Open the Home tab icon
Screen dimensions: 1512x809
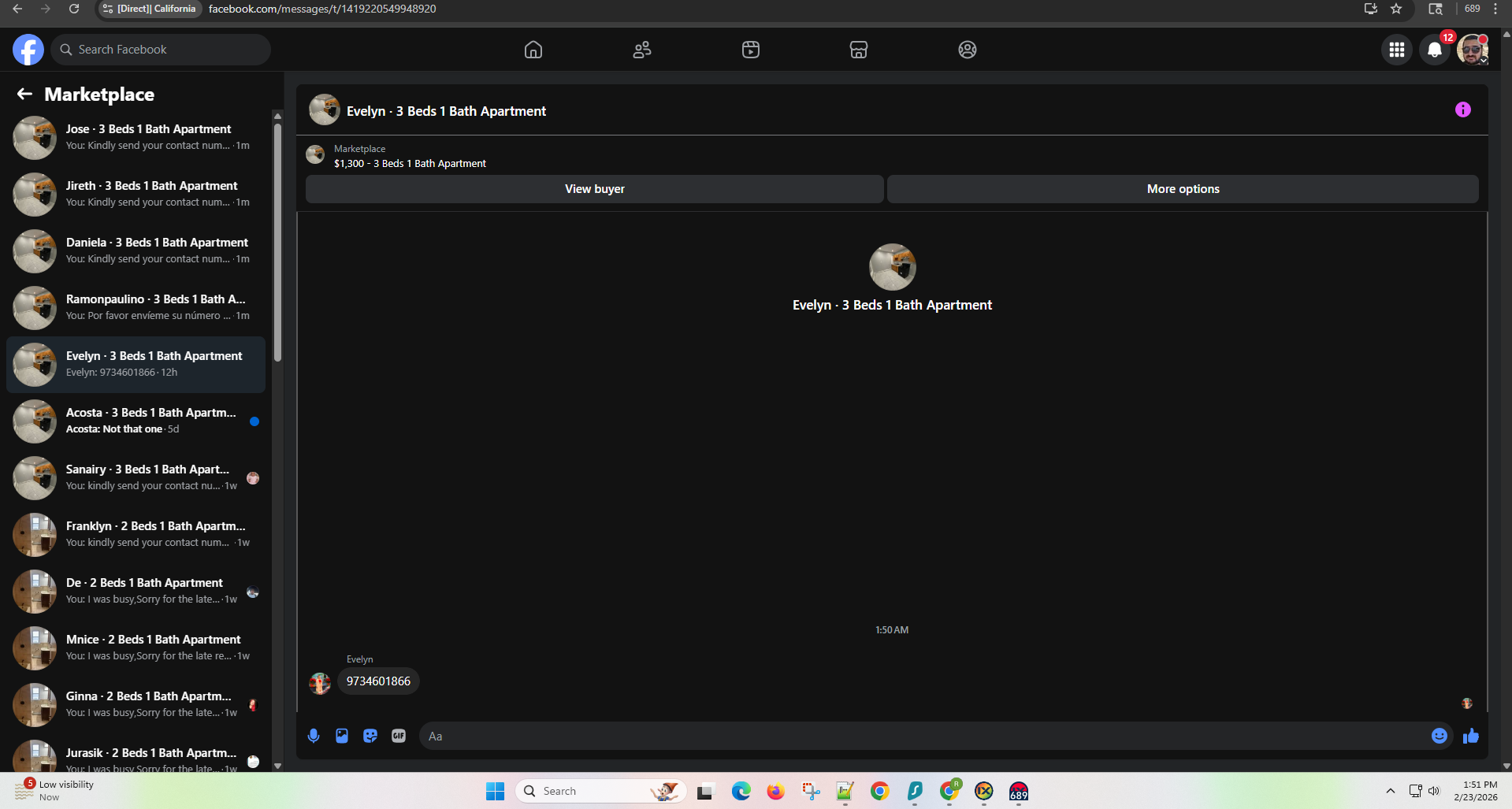[x=533, y=50]
